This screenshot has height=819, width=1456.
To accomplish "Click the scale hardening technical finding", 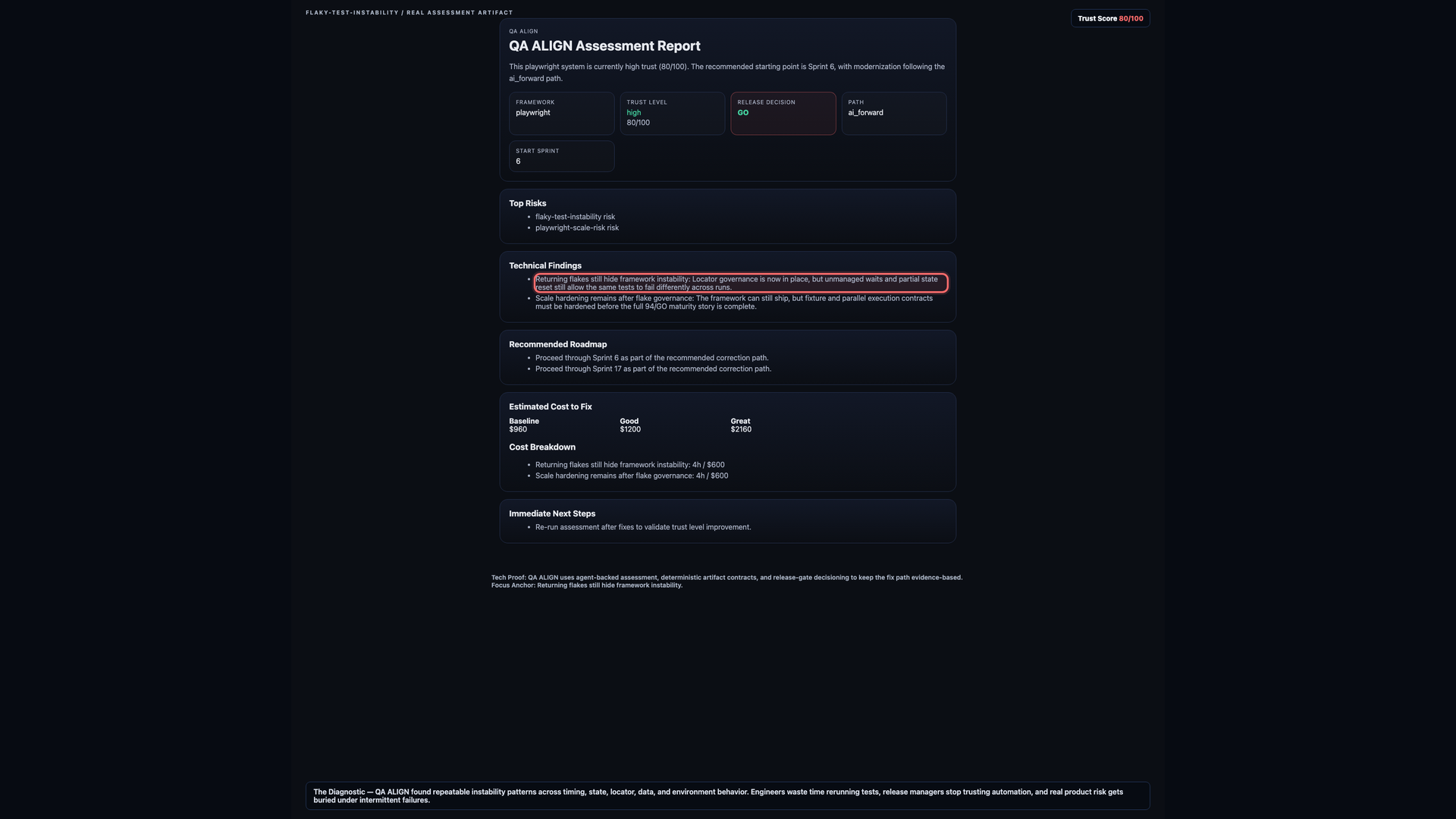I will point(734,303).
